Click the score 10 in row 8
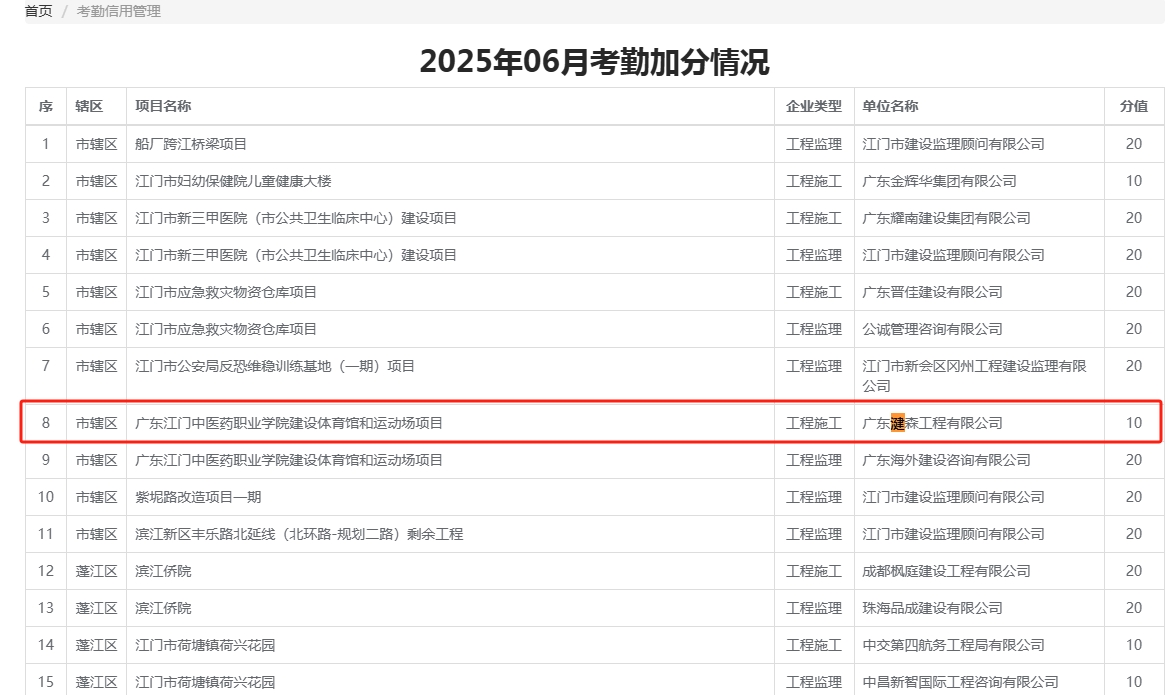The width and height of the screenshot is (1176, 695). (x=1134, y=423)
